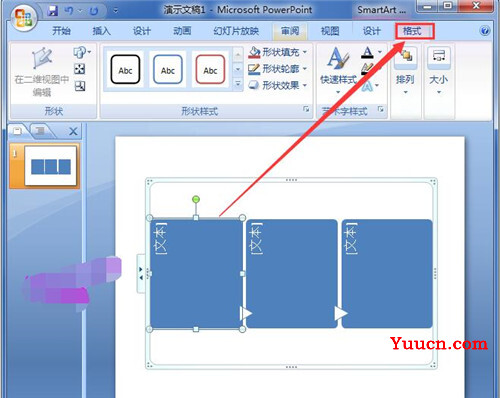This screenshot has width=500, height=398.
Task: Save the presentation via Quick Access icon
Action: coord(52,11)
